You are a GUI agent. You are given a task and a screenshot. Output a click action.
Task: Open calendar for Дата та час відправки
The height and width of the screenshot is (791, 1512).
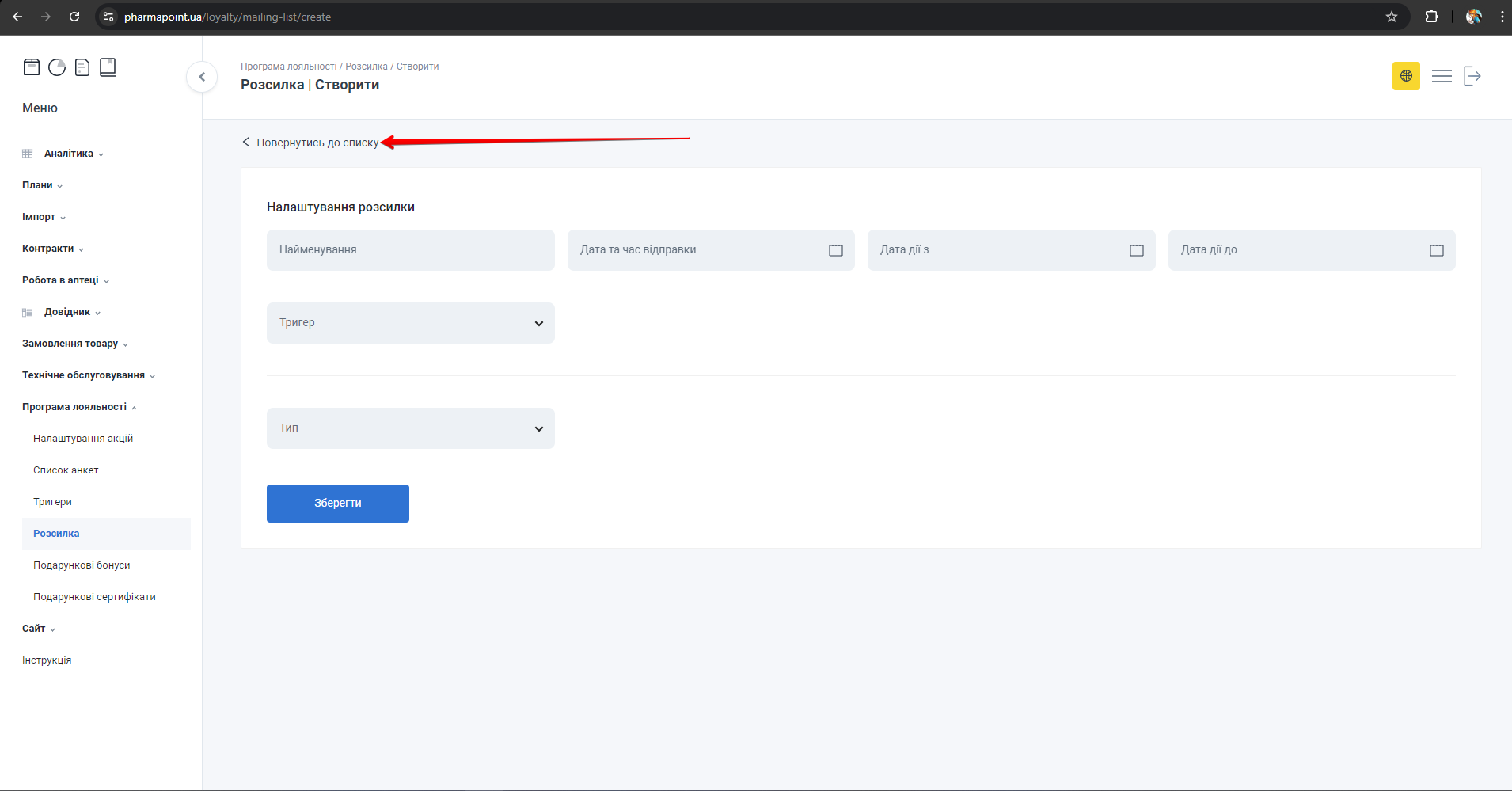coord(836,250)
